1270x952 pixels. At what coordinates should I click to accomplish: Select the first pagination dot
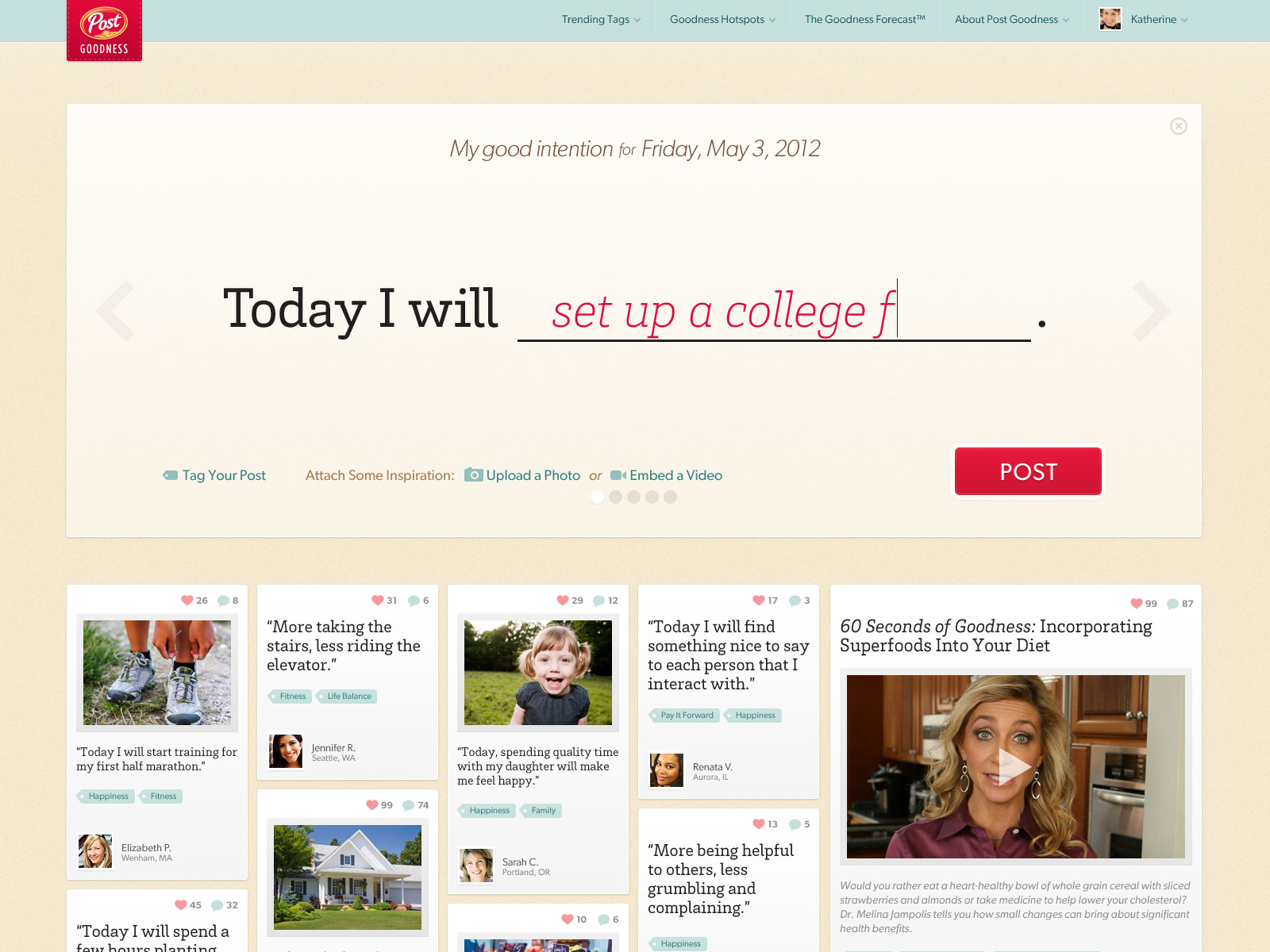[597, 497]
